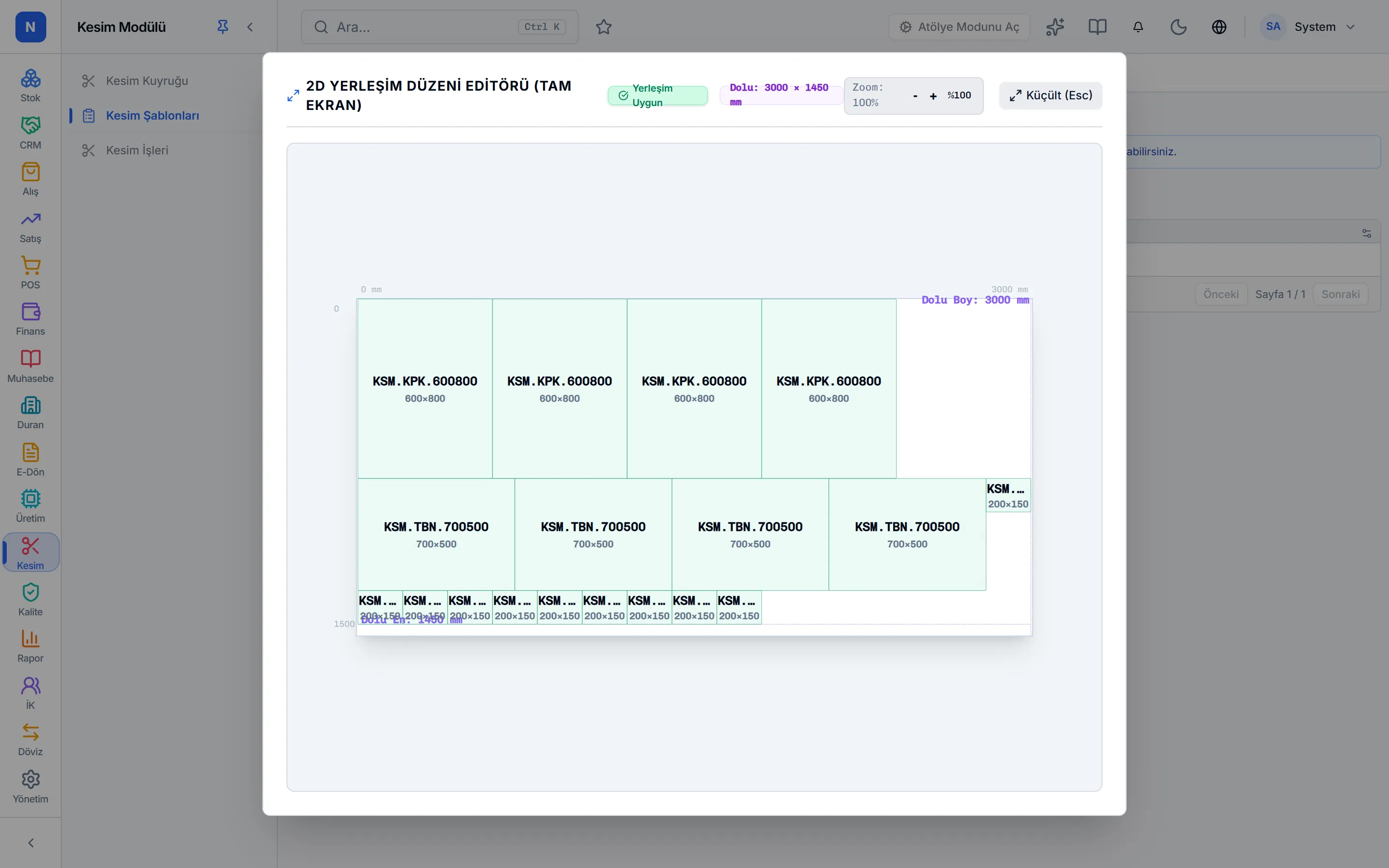Open the Rapor chart icon
The height and width of the screenshot is (868, 1389).
pyautogui.click(x=30, y=638)
